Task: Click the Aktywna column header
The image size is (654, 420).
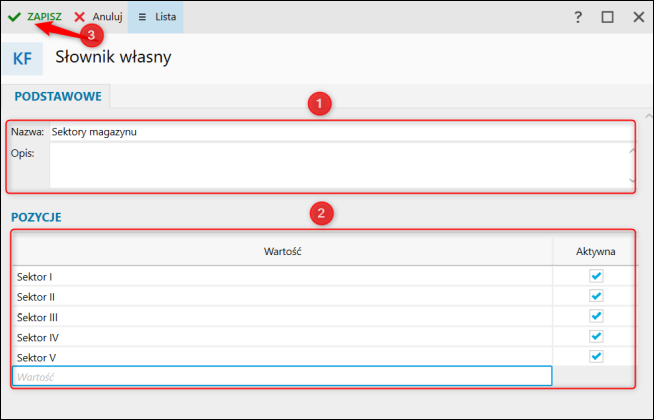Action: [596, 251]
